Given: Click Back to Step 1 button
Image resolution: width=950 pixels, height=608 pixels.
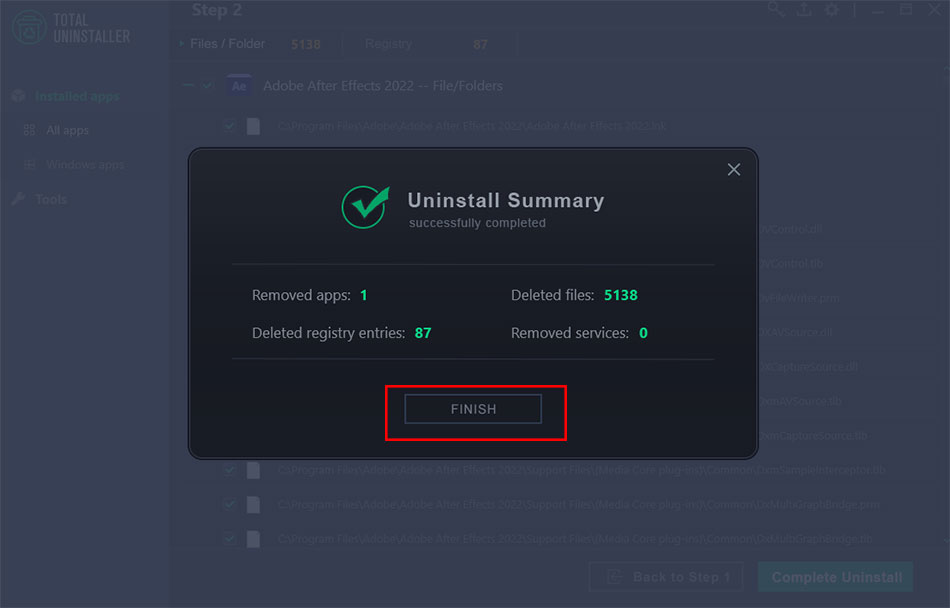Looking at the screenshot, I should (x=666, y=577).
